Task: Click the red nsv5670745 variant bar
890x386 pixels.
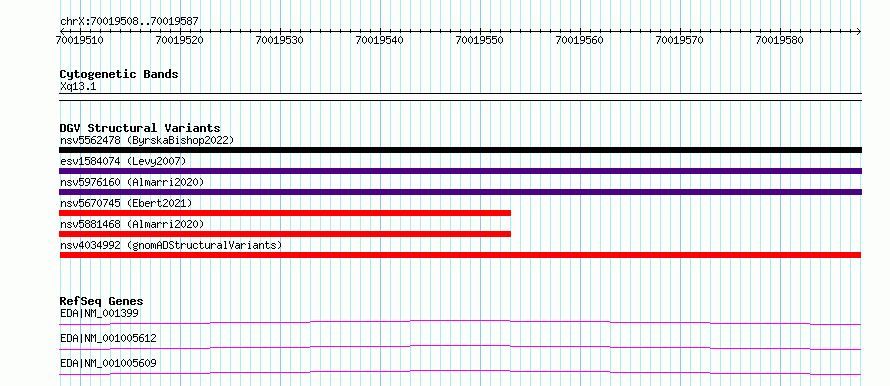Action: (285, 213)
